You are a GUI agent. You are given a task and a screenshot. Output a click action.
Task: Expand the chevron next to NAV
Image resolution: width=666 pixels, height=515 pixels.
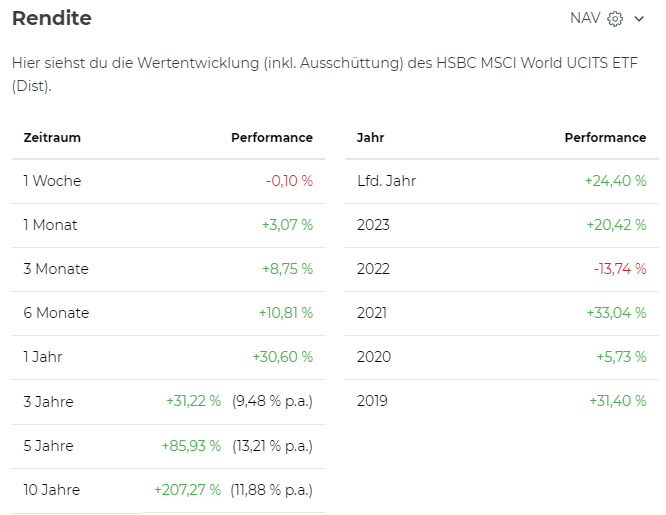pos(640,19)
